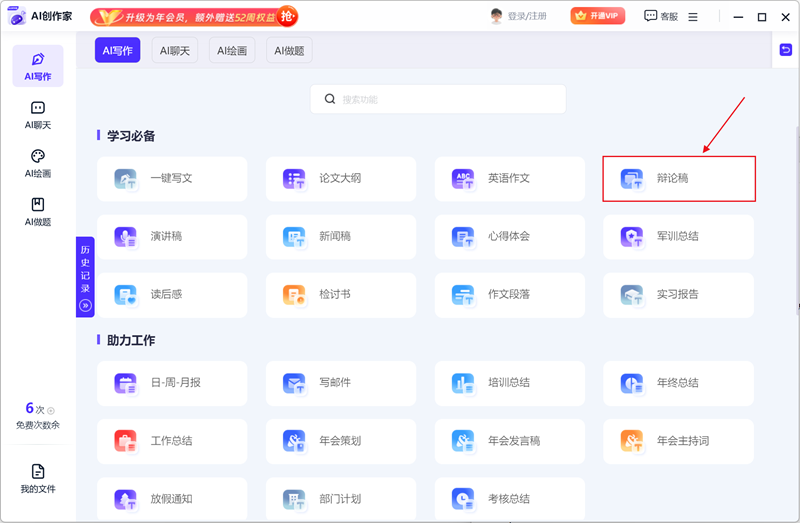This screenshot has height=523, width=800.
Task: Click the annual membership upgrade banner
Action: tap(194, 17)
